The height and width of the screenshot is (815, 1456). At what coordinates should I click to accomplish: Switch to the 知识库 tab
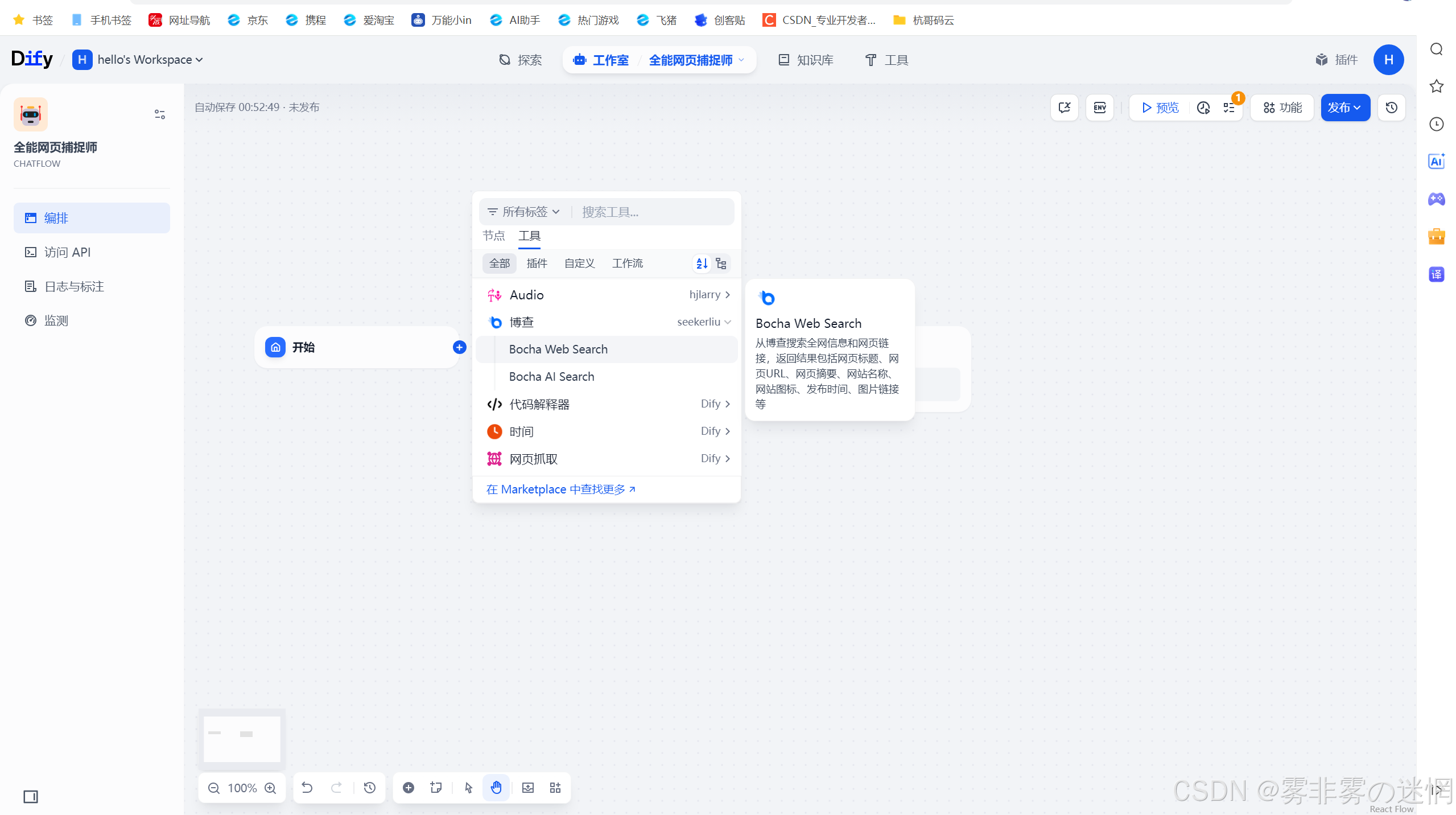(x=806, y=60)
